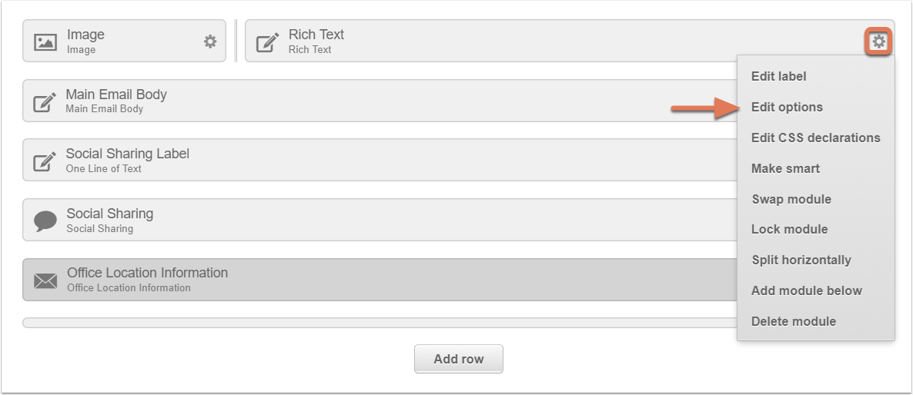
Task: Choose Add module below
Action: click(806, 291)
